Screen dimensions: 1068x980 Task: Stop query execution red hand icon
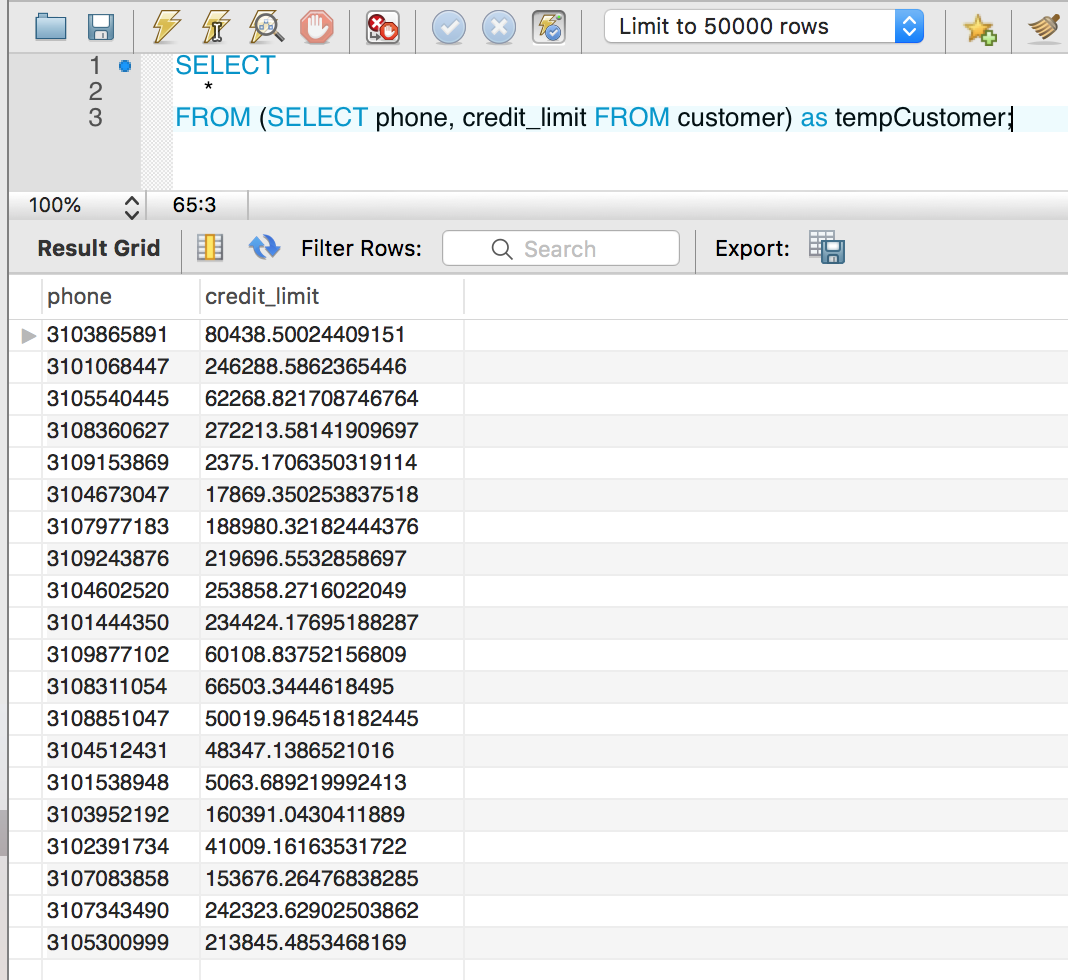point(316,28)
